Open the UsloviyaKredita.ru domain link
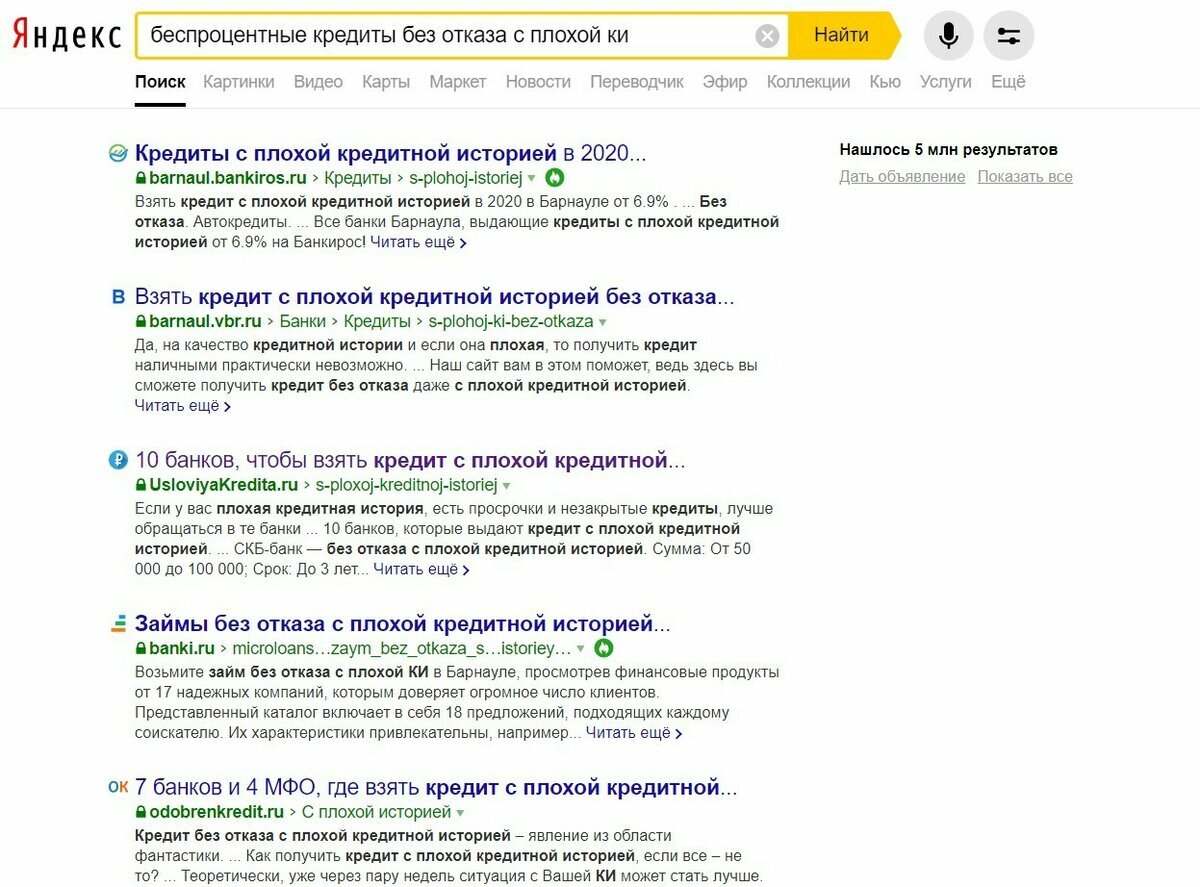1200x887 pixels. coord(224,485)
